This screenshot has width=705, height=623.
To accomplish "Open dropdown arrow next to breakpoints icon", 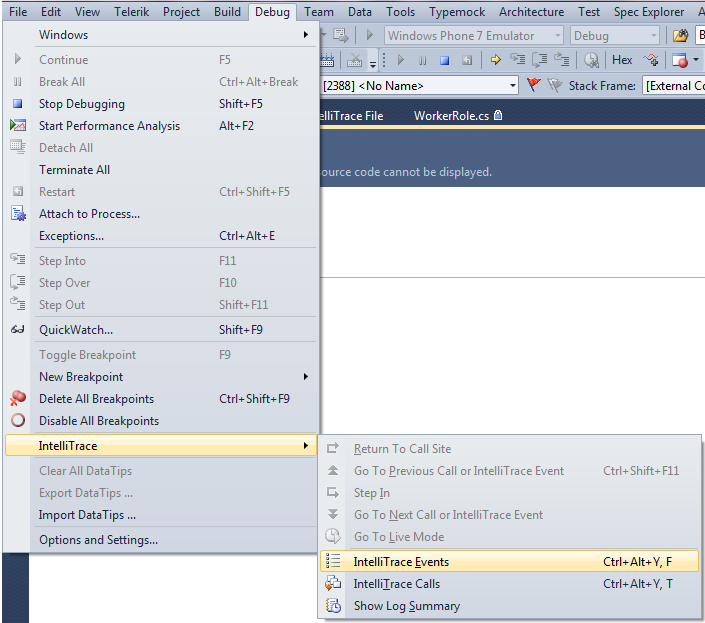I will pyautogui.click(x=696, y=59).
